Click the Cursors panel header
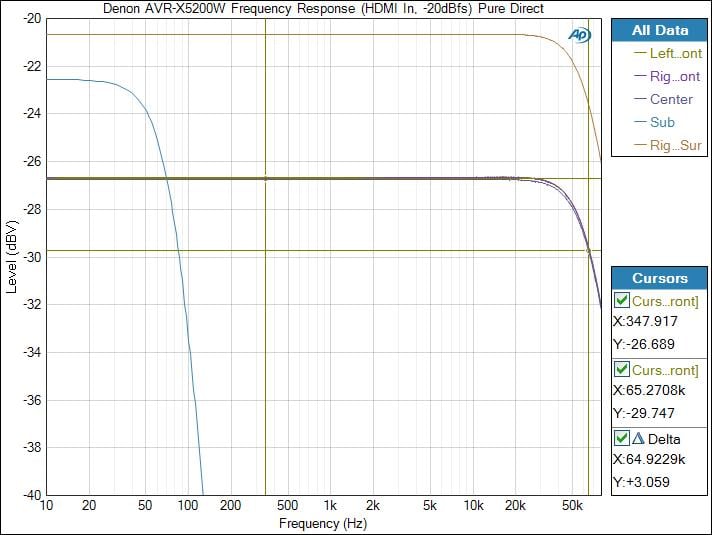Viewport: 712px width, 535px height. (659, 278)
